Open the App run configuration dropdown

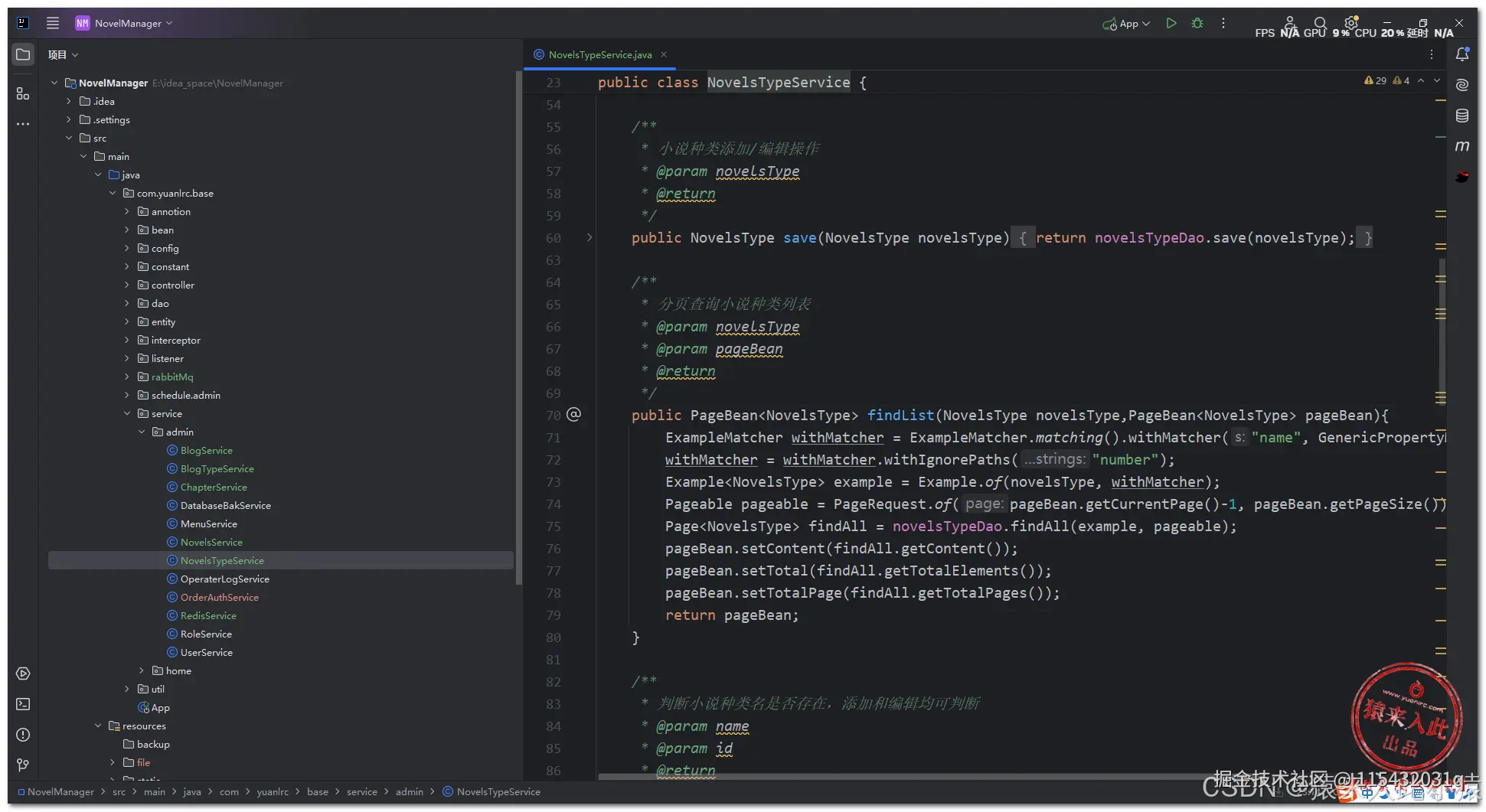pyautogui.click(x=1126, y=24)
